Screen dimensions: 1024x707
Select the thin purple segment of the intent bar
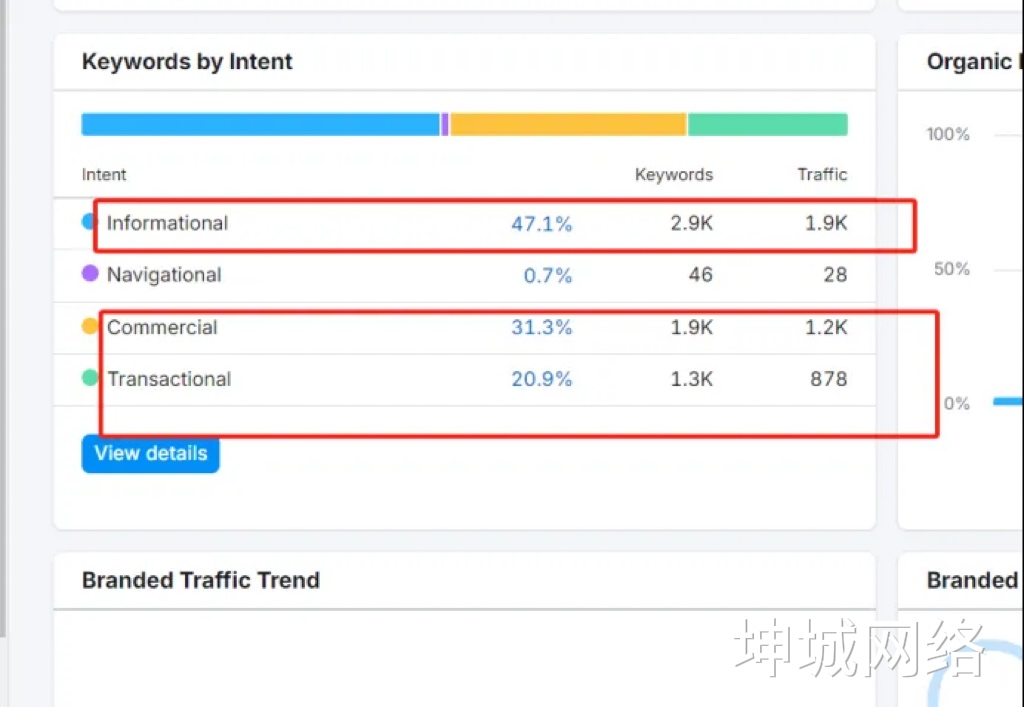(445, 124)
